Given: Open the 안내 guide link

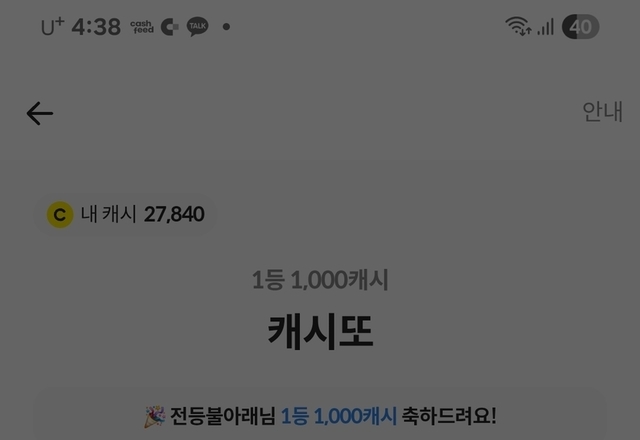Looking at the screenshot, I should click(602, 111).
